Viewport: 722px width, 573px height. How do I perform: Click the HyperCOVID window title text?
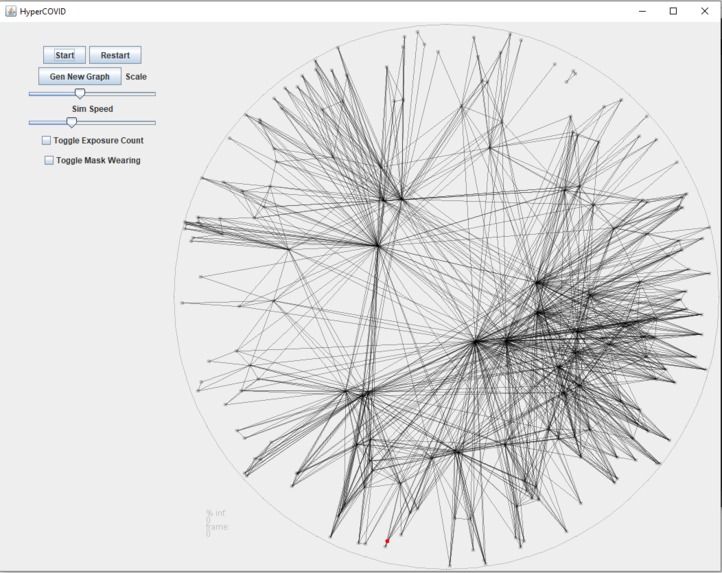[43, 12]
